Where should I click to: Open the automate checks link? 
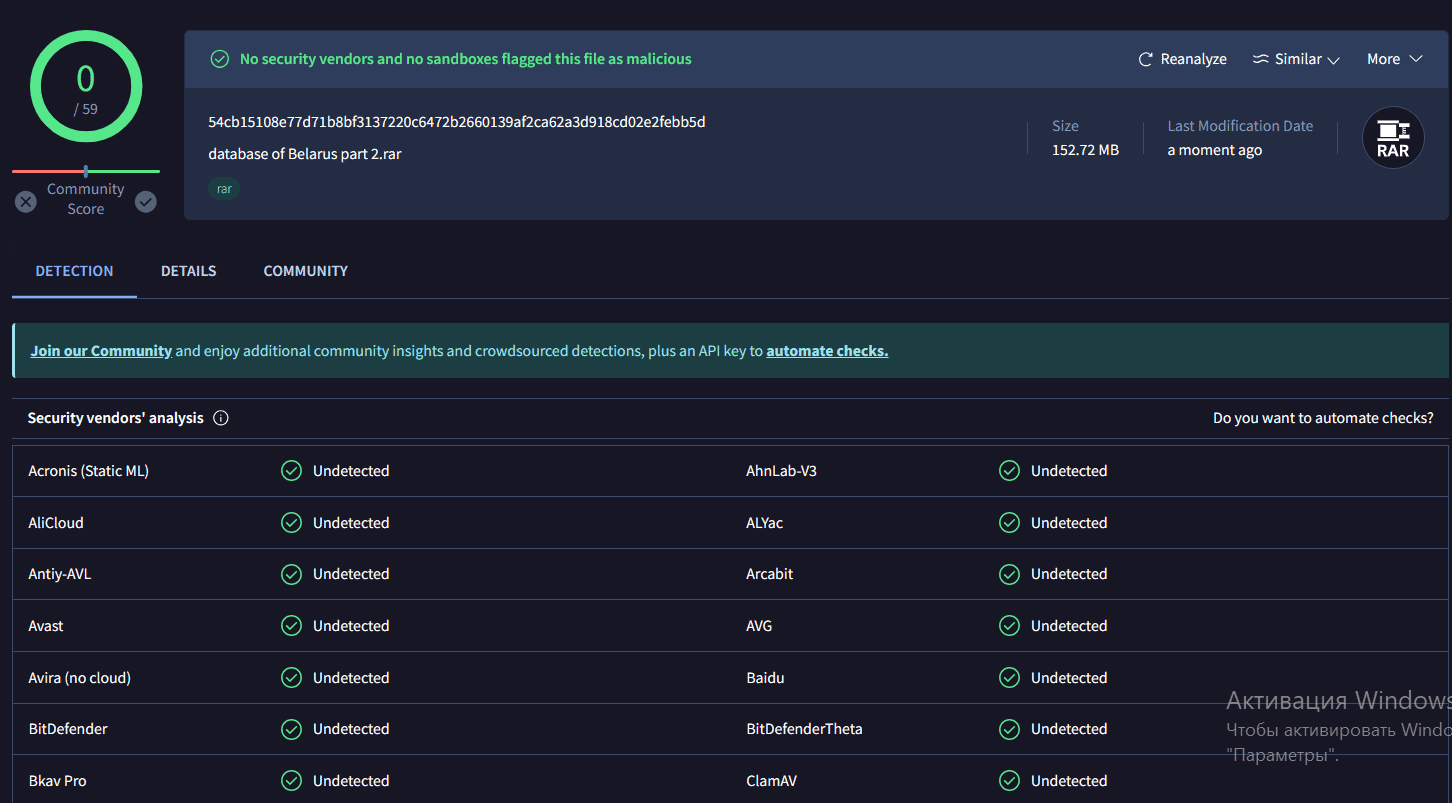(826, 351)
